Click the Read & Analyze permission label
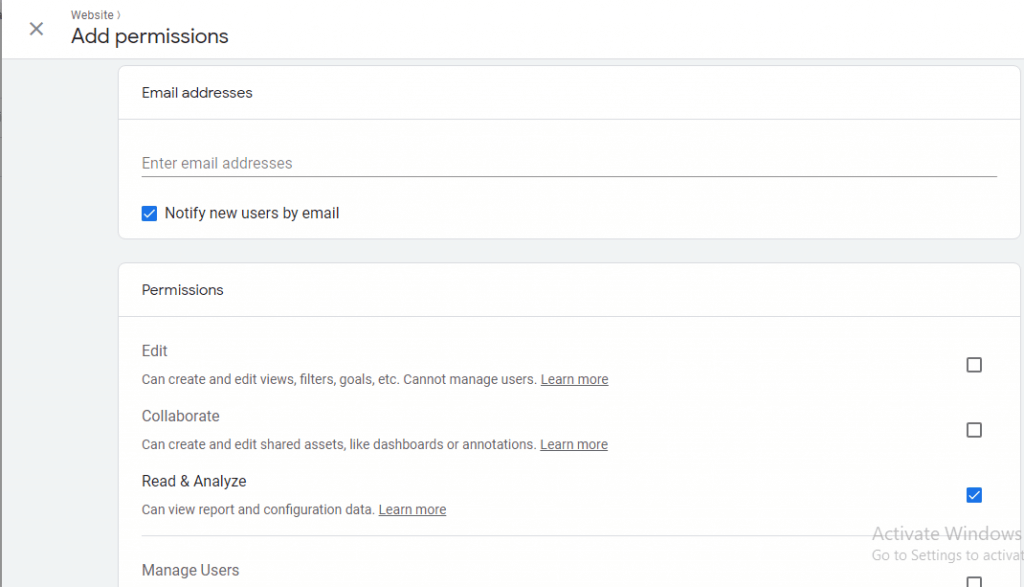The image size is (1024, 587). [194, 481]
